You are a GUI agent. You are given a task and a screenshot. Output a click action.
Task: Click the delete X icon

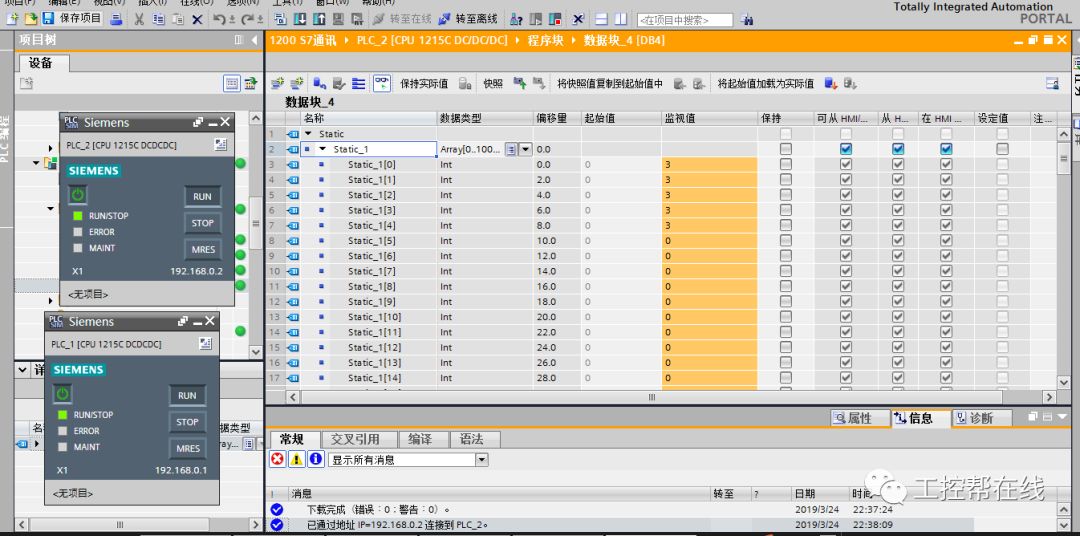pyautogui.click(x=197, y=19)
